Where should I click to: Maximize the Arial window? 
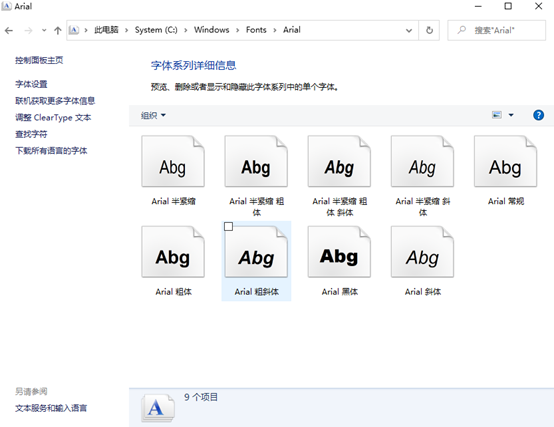pos(508,6)
